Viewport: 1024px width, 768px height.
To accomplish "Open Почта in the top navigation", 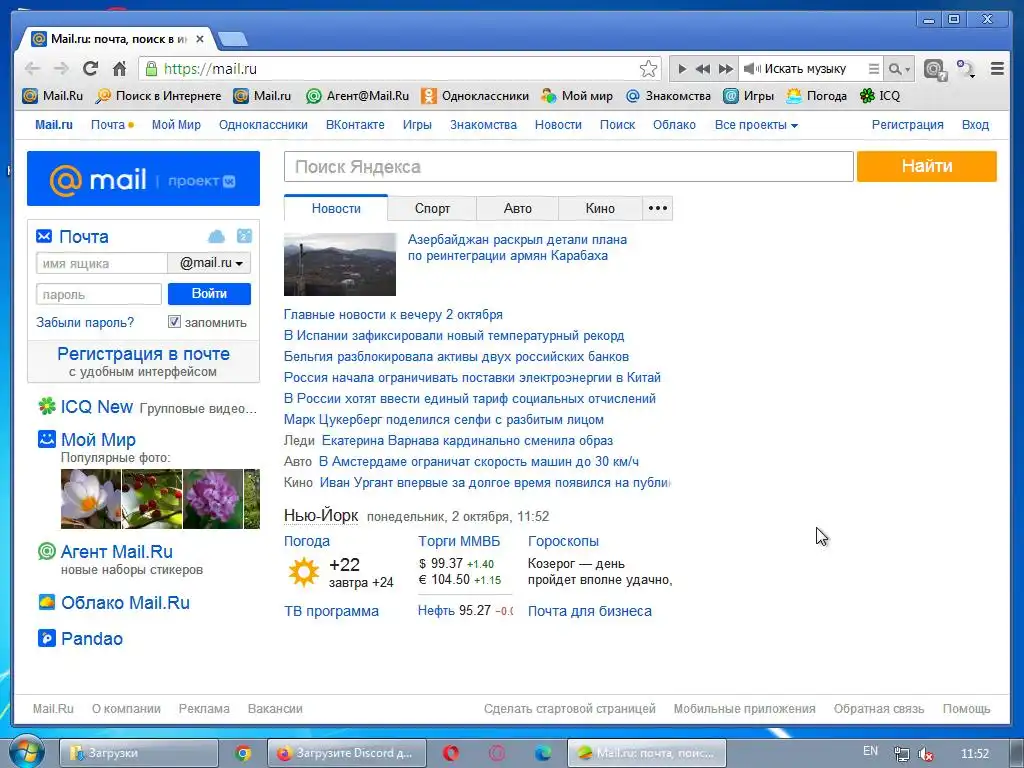I will [108, 125].
